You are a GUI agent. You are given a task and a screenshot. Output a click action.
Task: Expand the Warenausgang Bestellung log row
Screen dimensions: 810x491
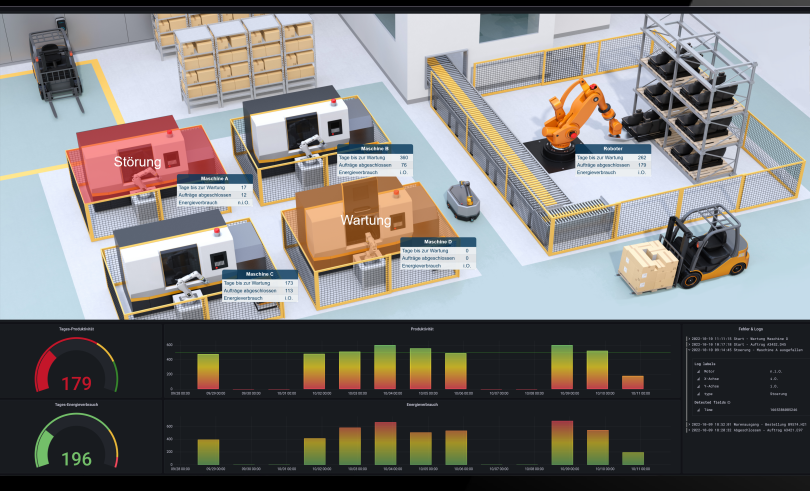pos(688,424)
